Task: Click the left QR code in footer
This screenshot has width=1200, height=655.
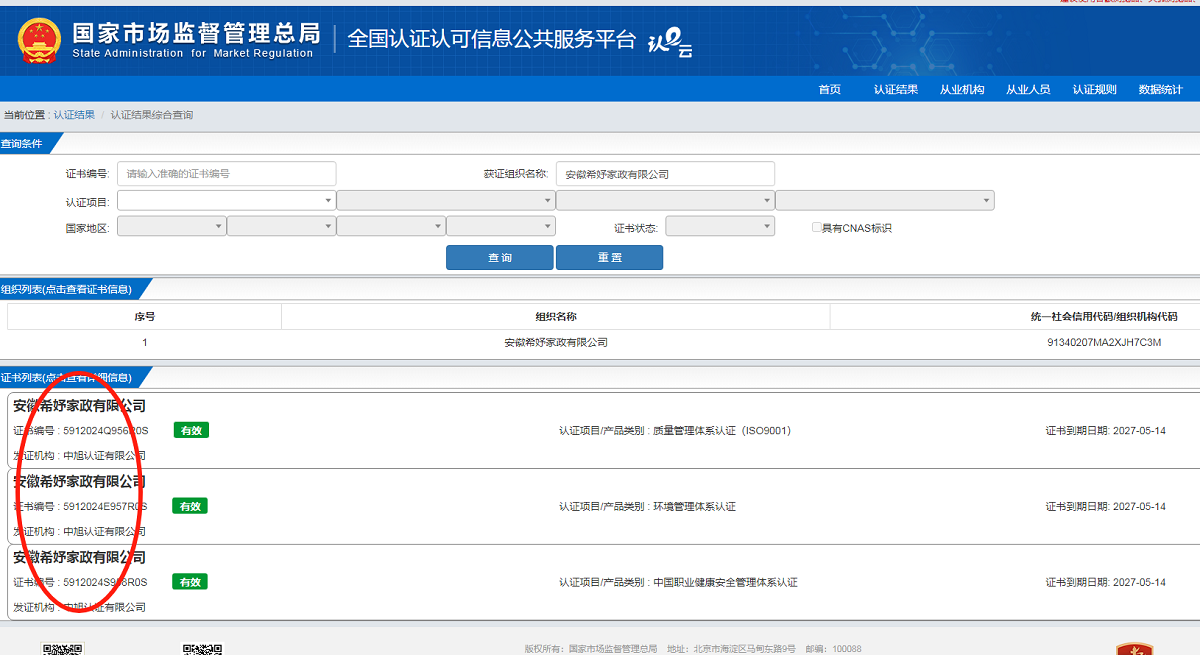Action: (62, 648)
